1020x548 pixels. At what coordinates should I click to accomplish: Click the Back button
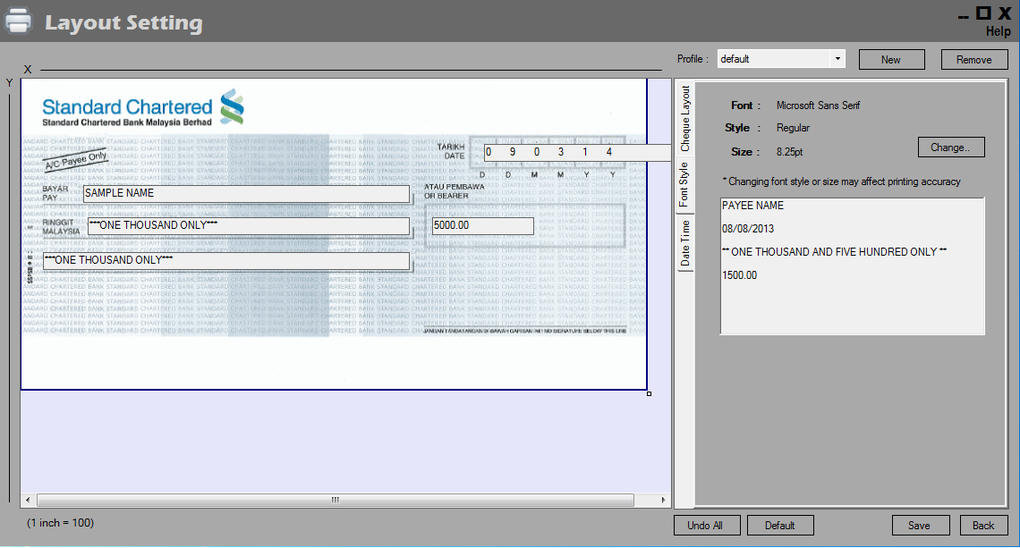983,525
